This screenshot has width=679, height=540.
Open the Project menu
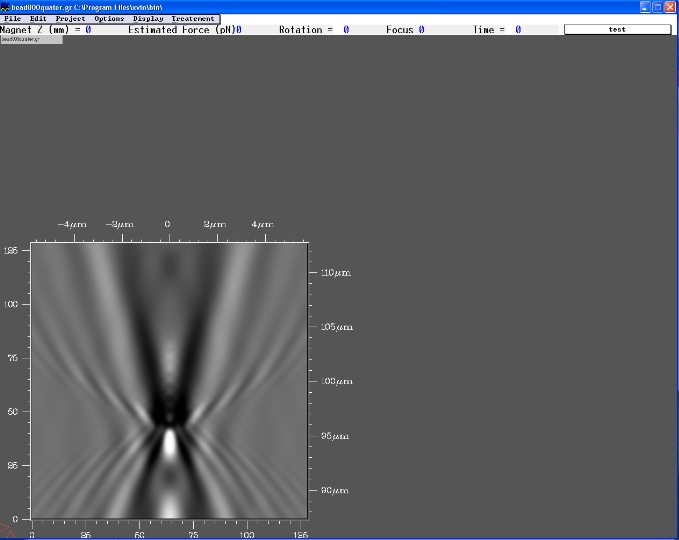[70, 19]
